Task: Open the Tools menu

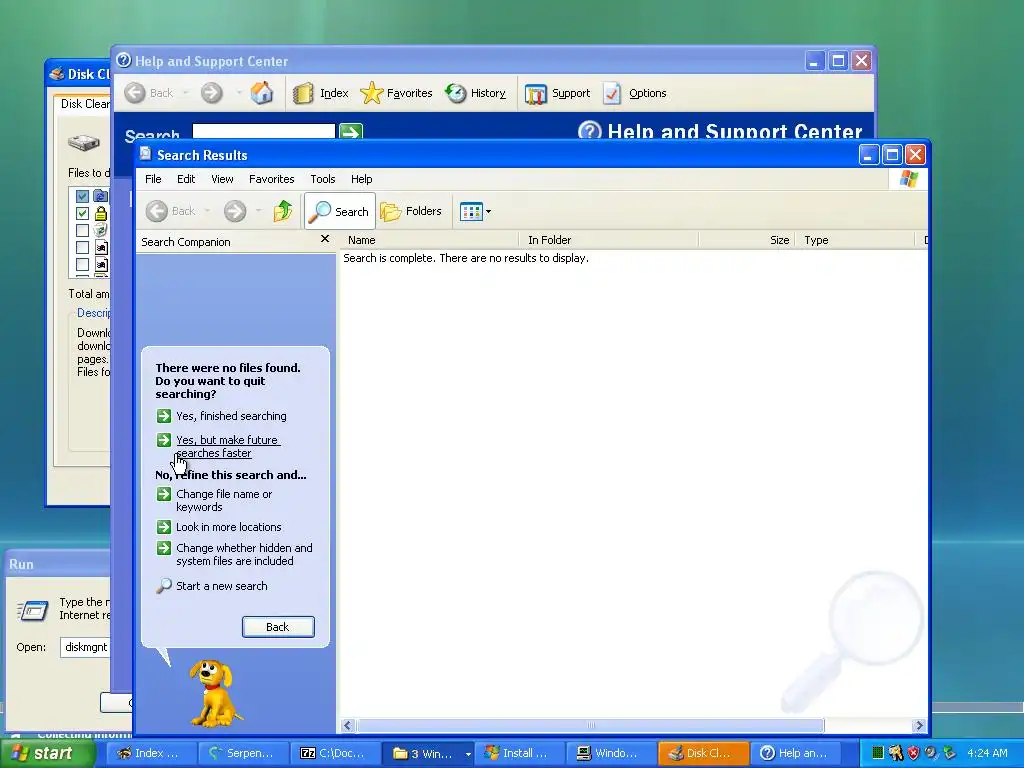Action: tap(323, 179)
